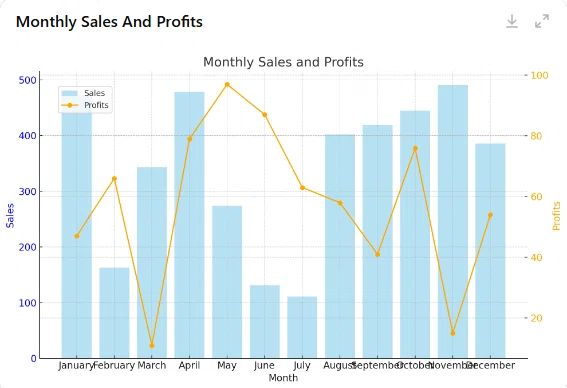The image size is (567, 388).
Task: Click the 100 tick on Profits axis
Action: [539, 75]
